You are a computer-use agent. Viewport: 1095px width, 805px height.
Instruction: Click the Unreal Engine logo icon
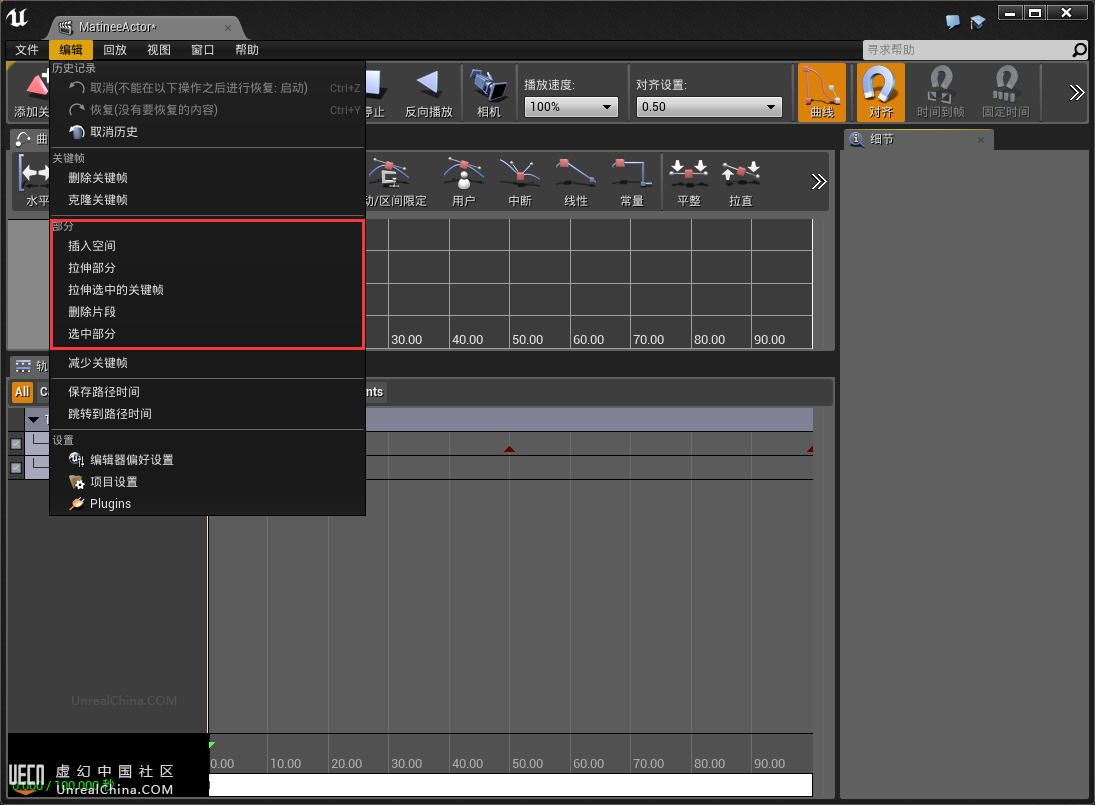click(17, 18)
